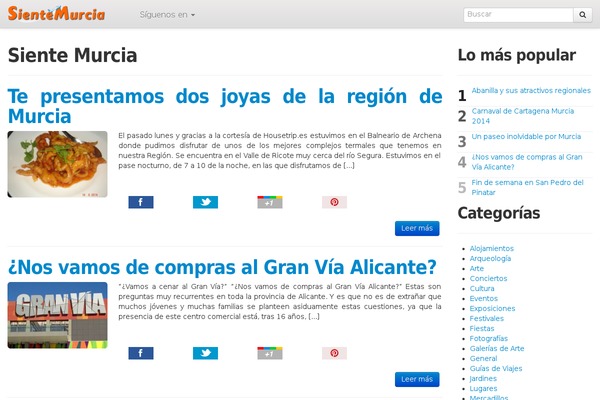600x400 pixels.
Task: Share joyas de Murcia article on Facebook
Action: [x=141, y=202]
